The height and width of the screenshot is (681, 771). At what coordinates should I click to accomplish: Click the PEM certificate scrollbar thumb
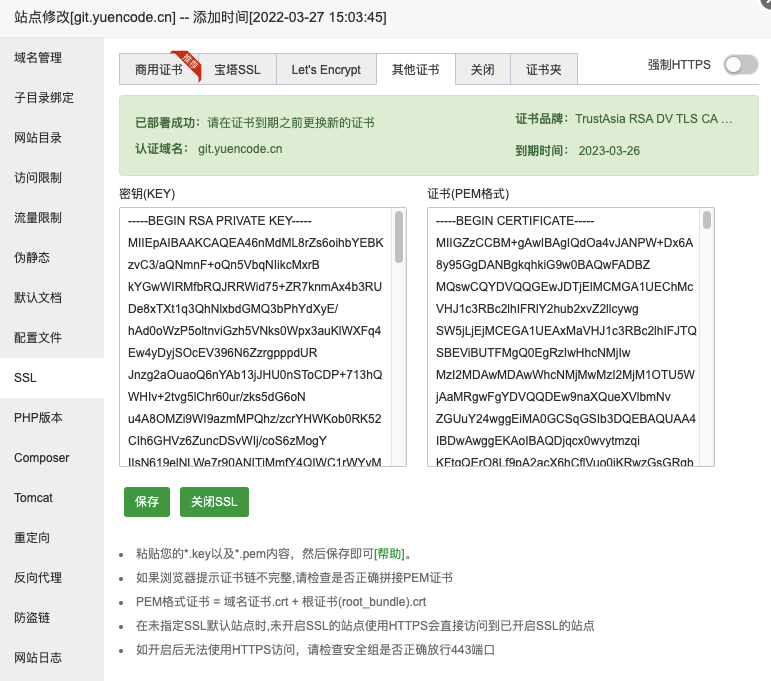[x=707, y=220]
